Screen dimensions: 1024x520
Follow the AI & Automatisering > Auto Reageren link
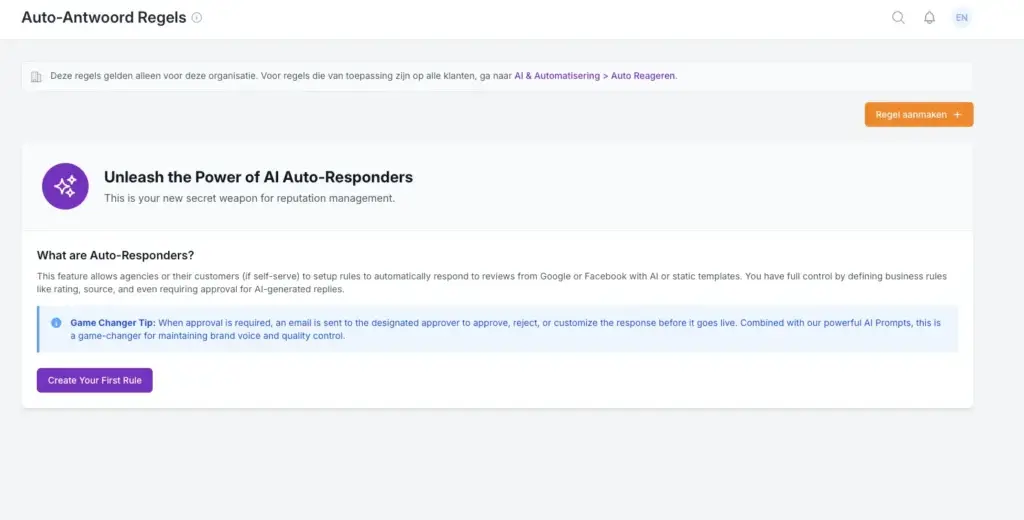point(594,76)
